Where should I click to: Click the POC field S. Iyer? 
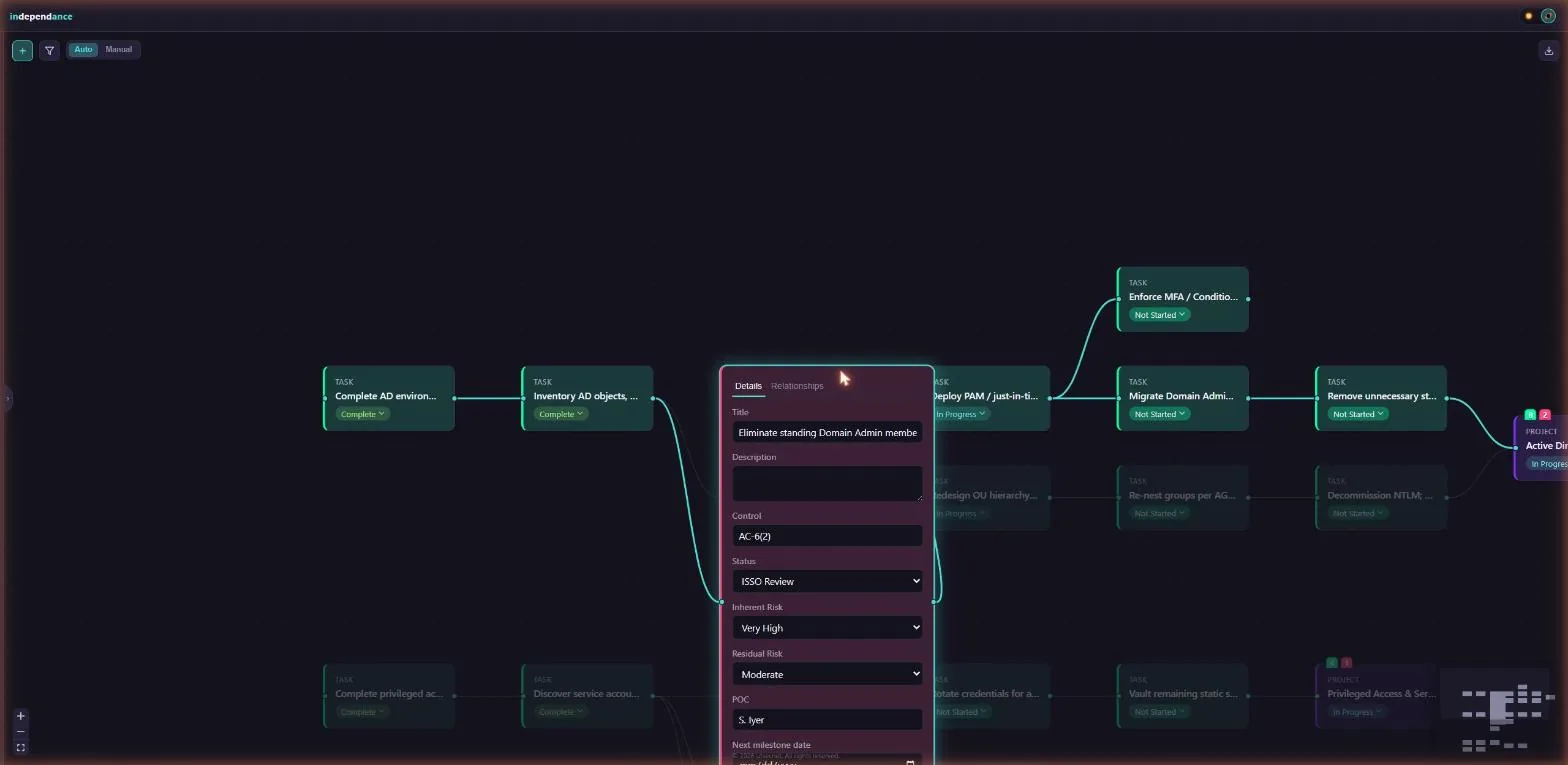tap(827, 720)
